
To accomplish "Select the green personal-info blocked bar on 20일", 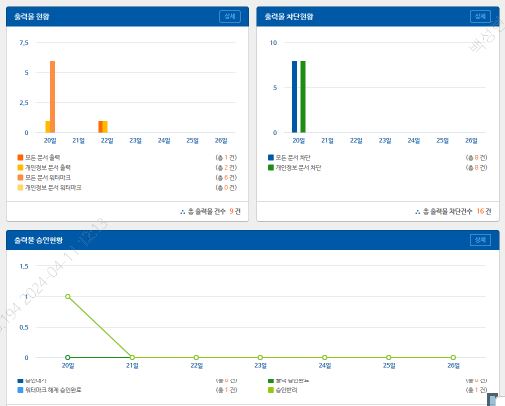I will [x=303, y=97].
